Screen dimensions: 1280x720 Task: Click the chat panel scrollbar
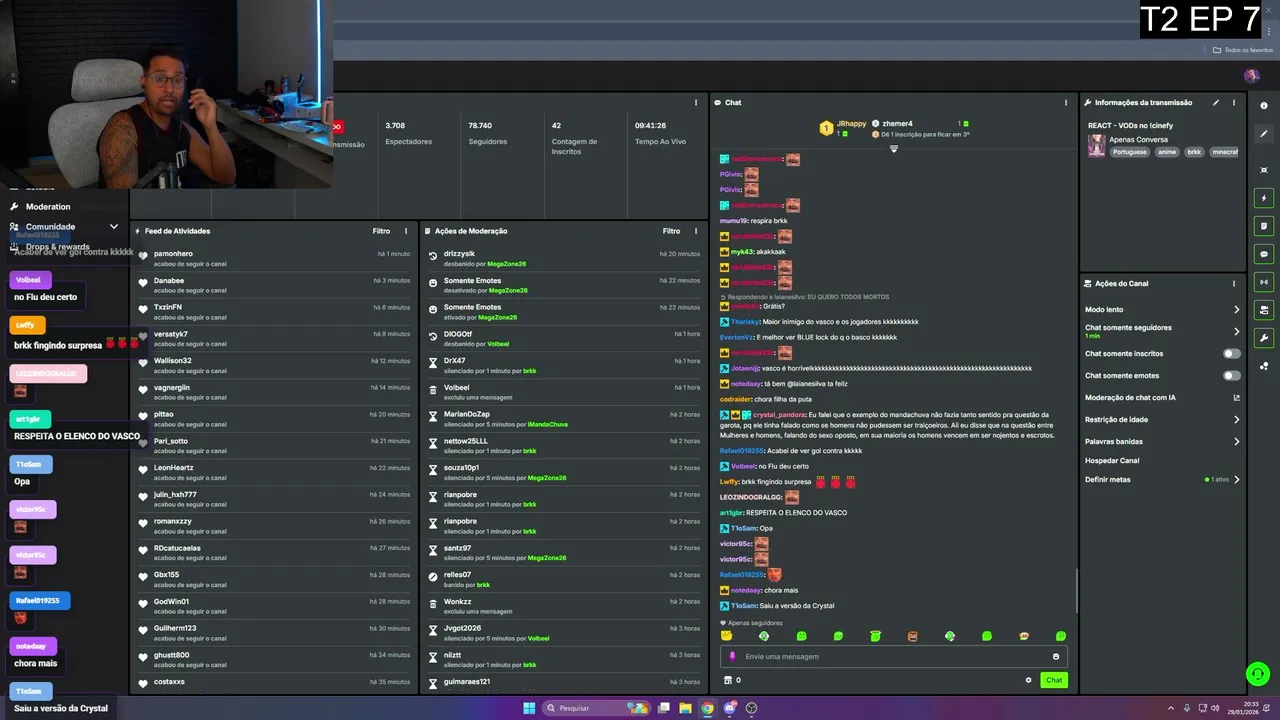click(1077, 590)
